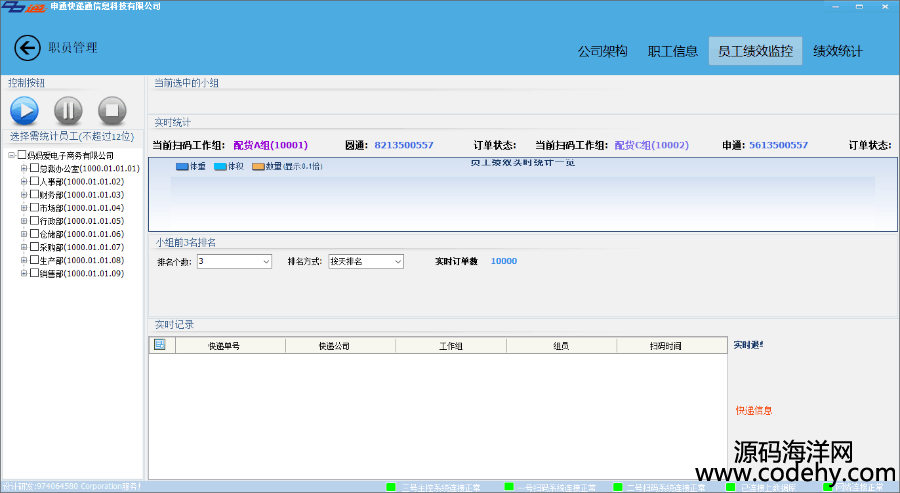The height and width of the screenshot is (493, 900).
Task: Click the table icon in the grid header corner
Action: (159, 345)
